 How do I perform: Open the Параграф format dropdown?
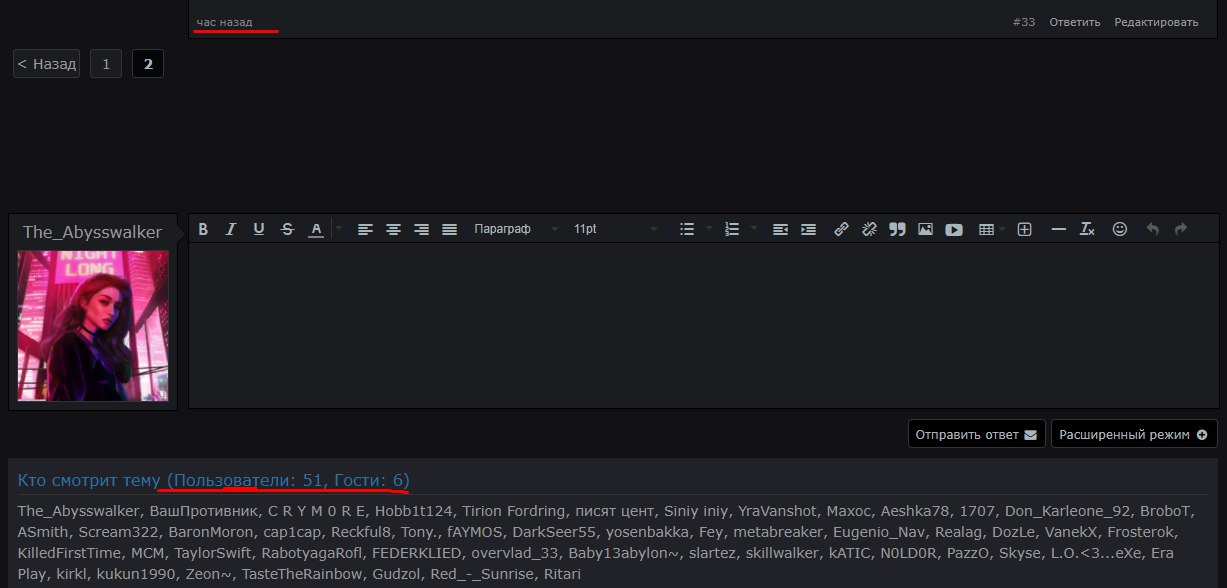pos(515,229)
